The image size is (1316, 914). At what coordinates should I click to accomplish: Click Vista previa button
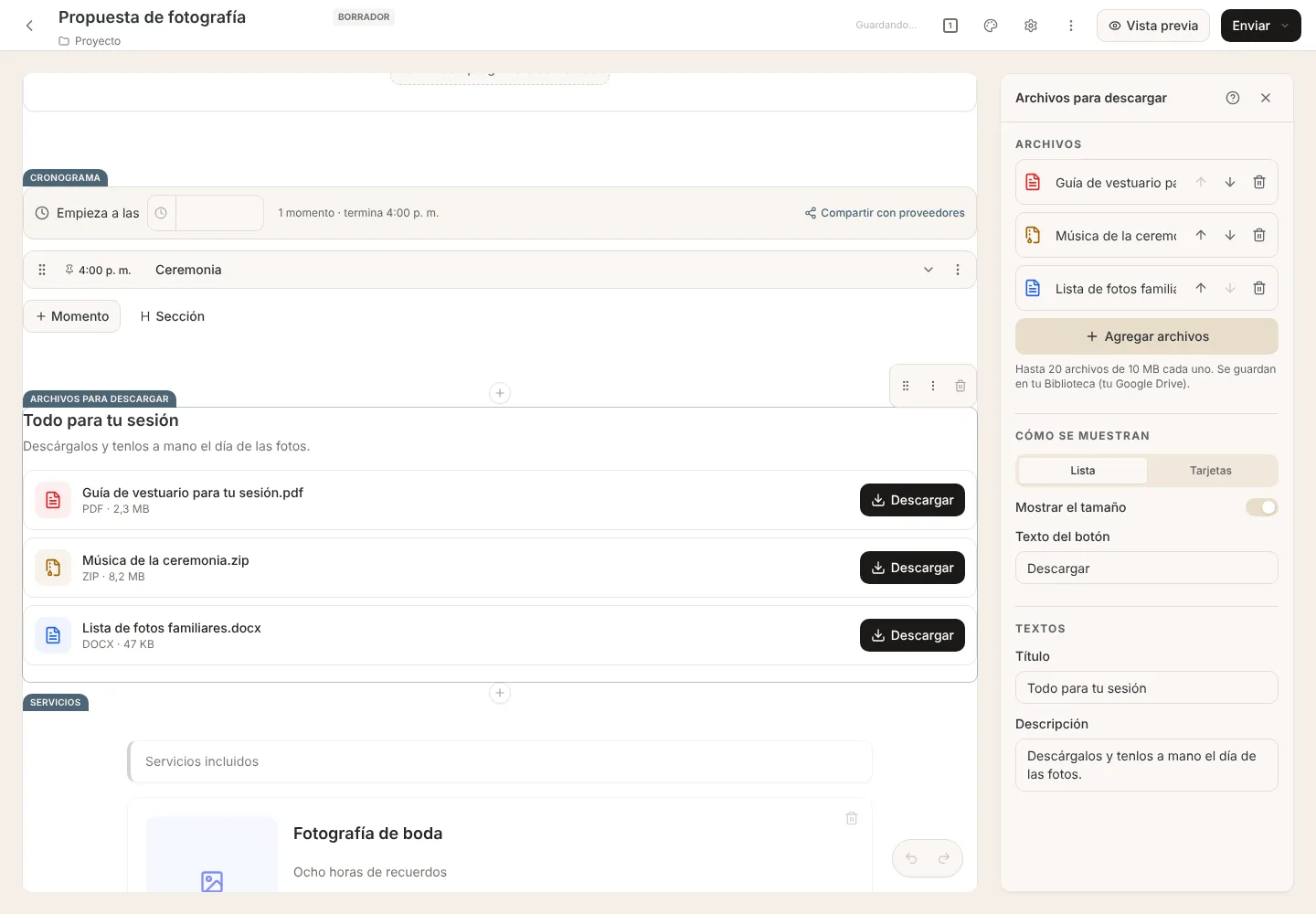pos(1153,26)
